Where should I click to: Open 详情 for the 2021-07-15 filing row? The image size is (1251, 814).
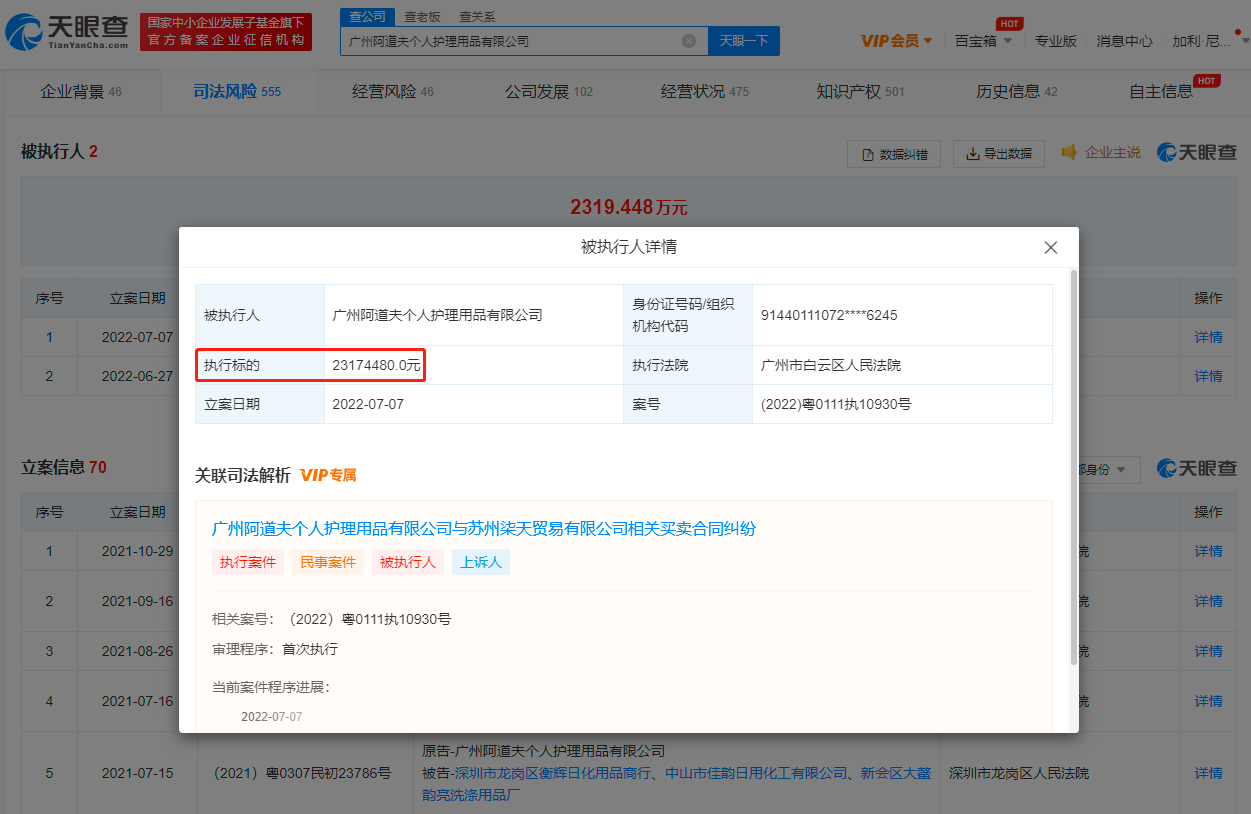click(x=1208, y=773)
